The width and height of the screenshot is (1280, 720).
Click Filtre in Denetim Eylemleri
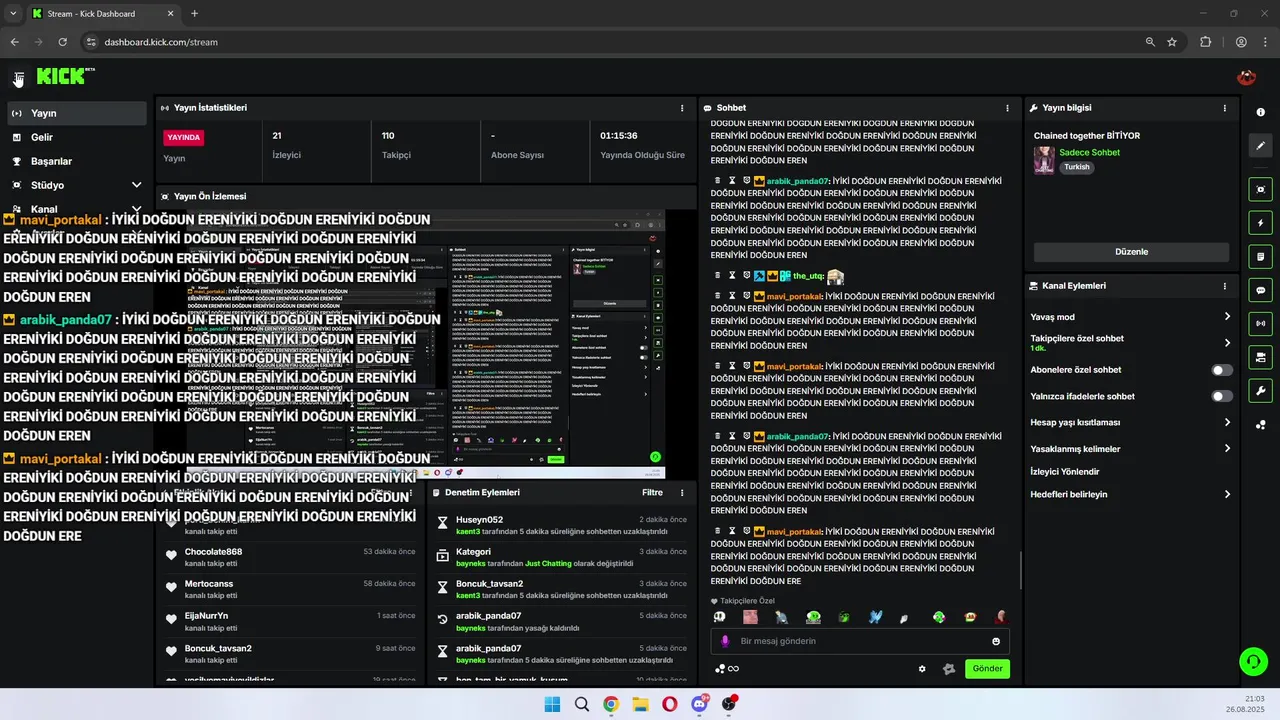tap(652, 493)
